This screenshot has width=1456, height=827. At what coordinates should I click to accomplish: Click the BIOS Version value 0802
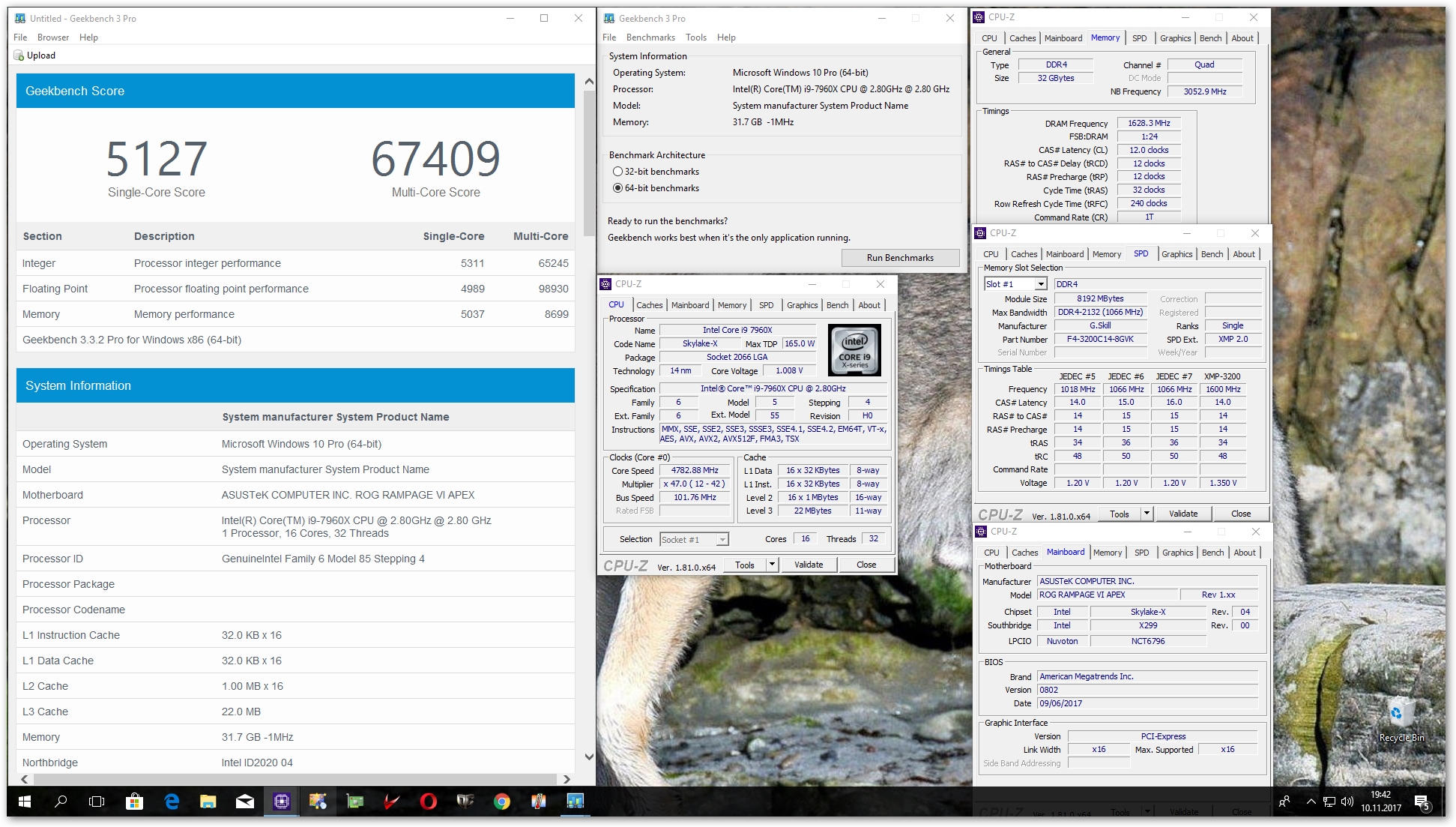coord(1147,690)
